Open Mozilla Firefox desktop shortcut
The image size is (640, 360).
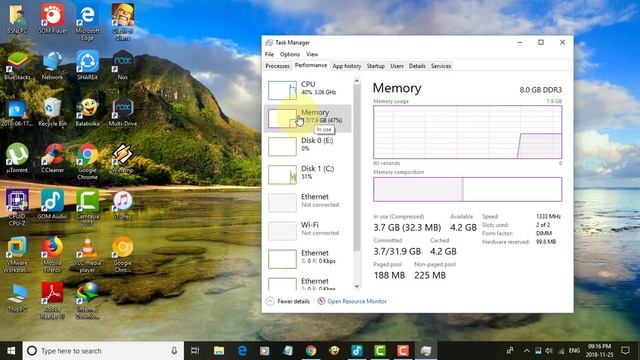[x=52, y=255]
